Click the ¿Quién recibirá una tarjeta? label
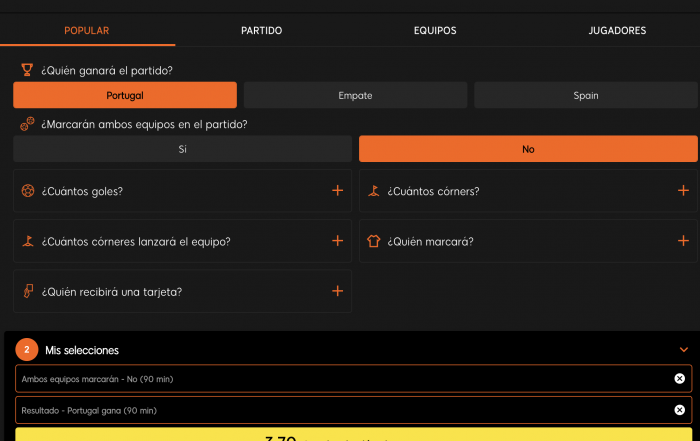Viewport: 700px width, 441px height. pyautogui.click(x=112, y=292)
